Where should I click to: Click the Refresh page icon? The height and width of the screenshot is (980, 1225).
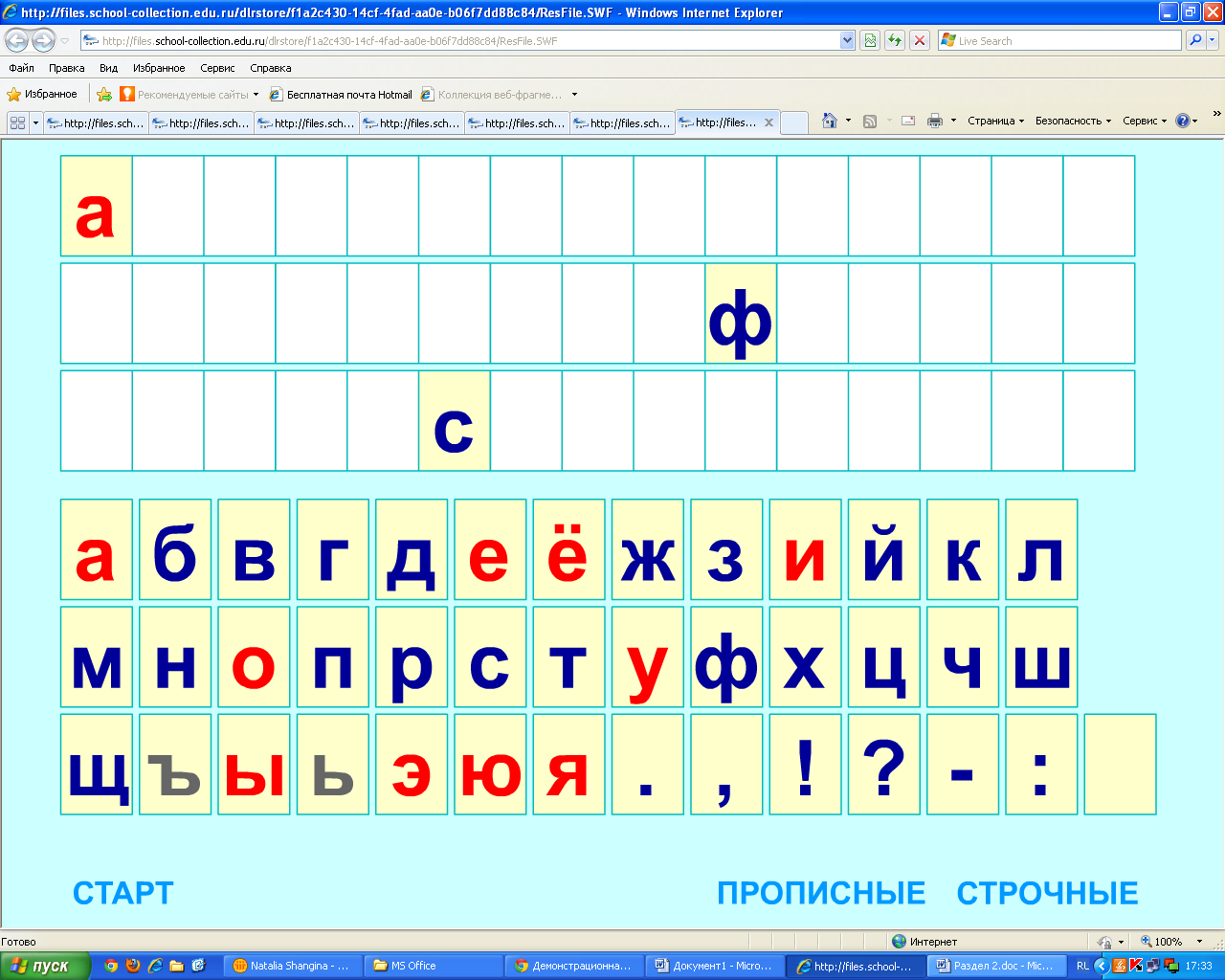click(895, 40)
